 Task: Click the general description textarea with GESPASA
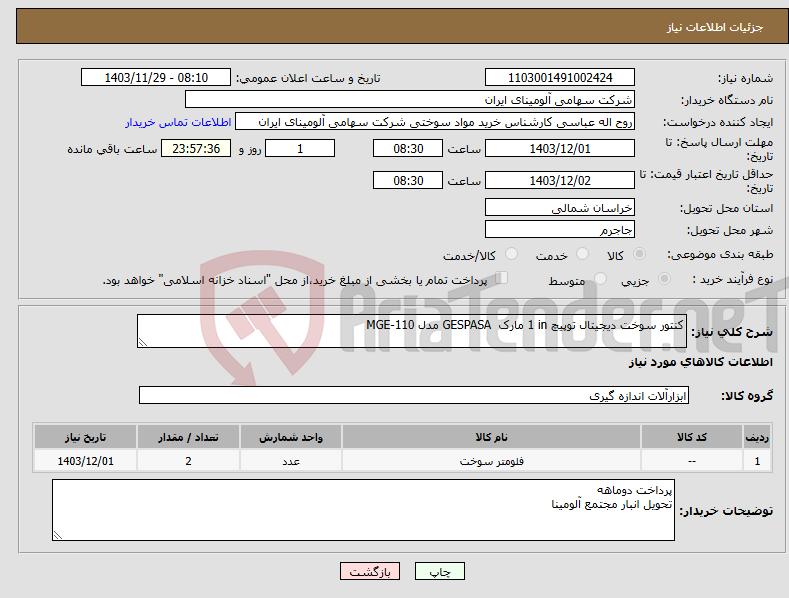tap(412, 331)
